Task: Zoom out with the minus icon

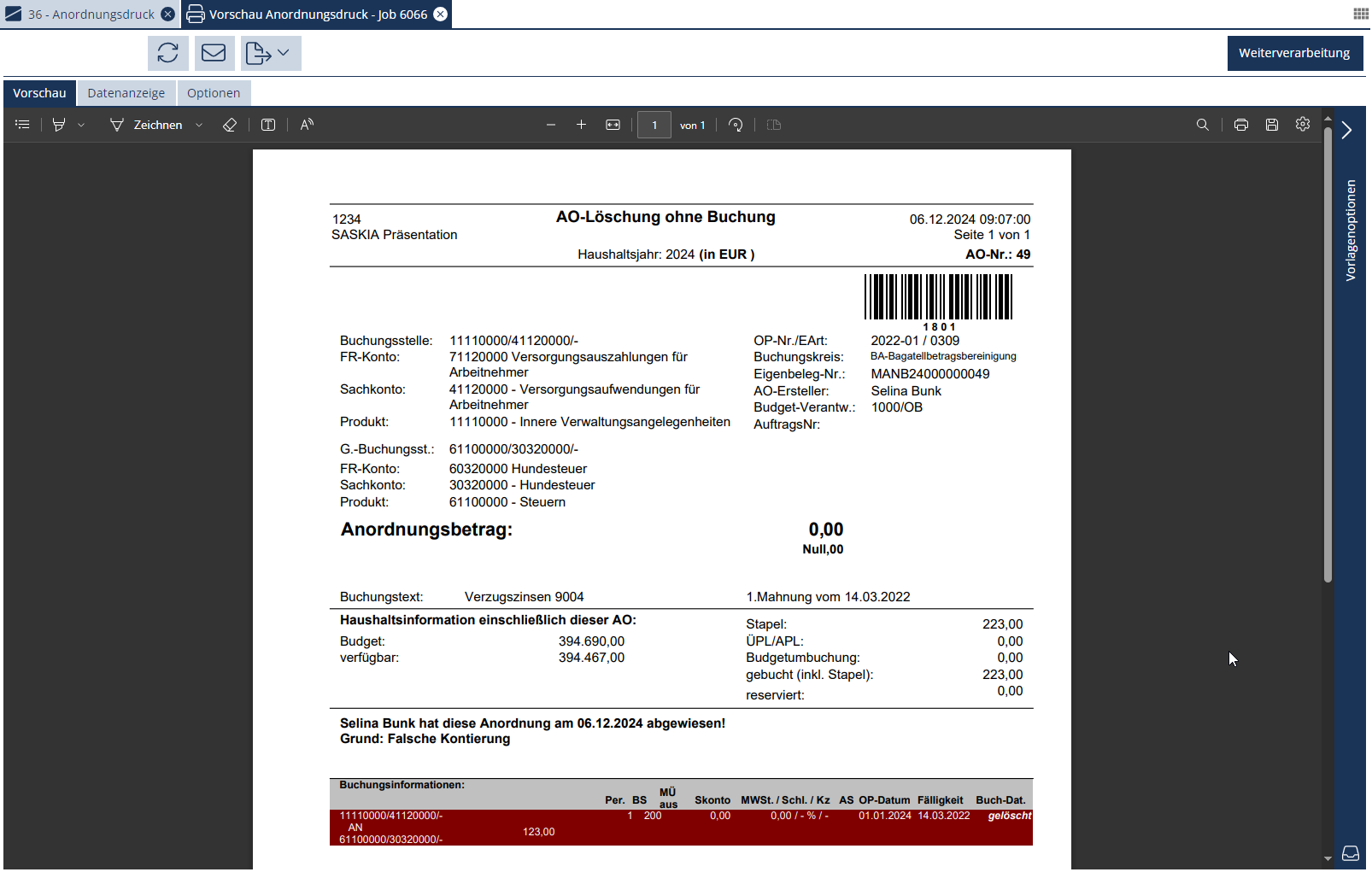Action: (551, 125)
